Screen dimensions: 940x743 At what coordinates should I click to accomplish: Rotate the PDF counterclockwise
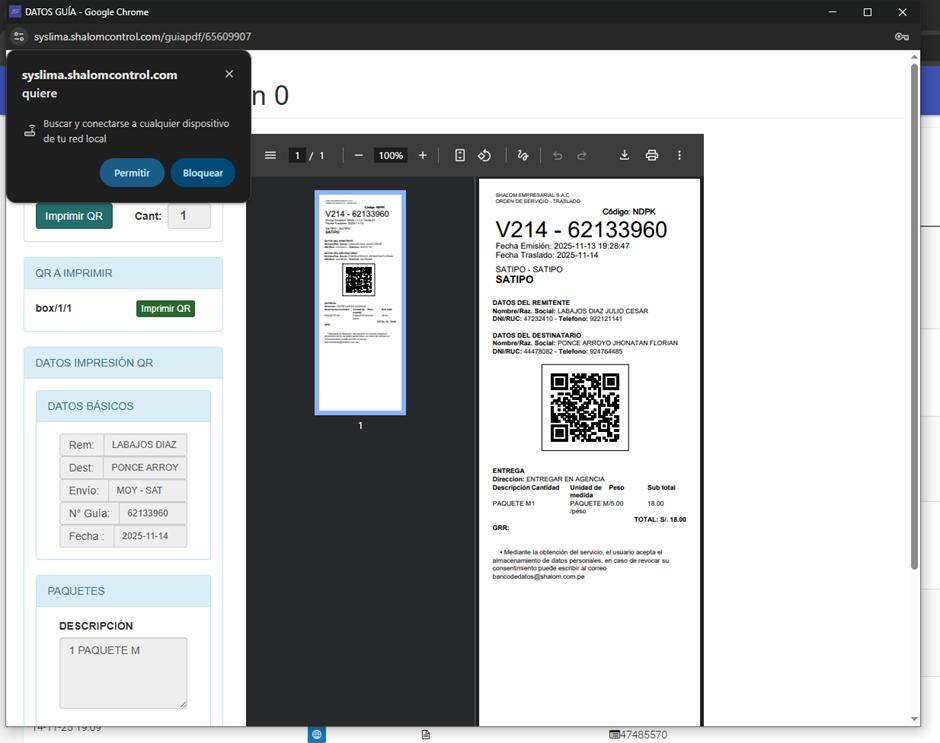(484, 155)
